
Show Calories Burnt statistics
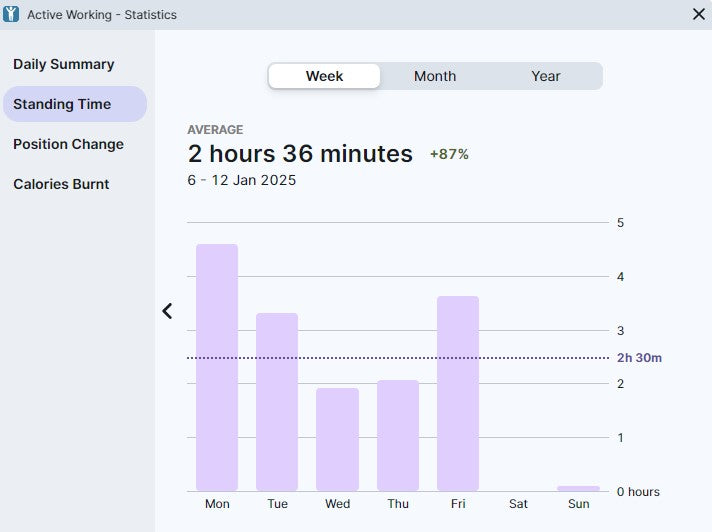click(x=61, y=184)
